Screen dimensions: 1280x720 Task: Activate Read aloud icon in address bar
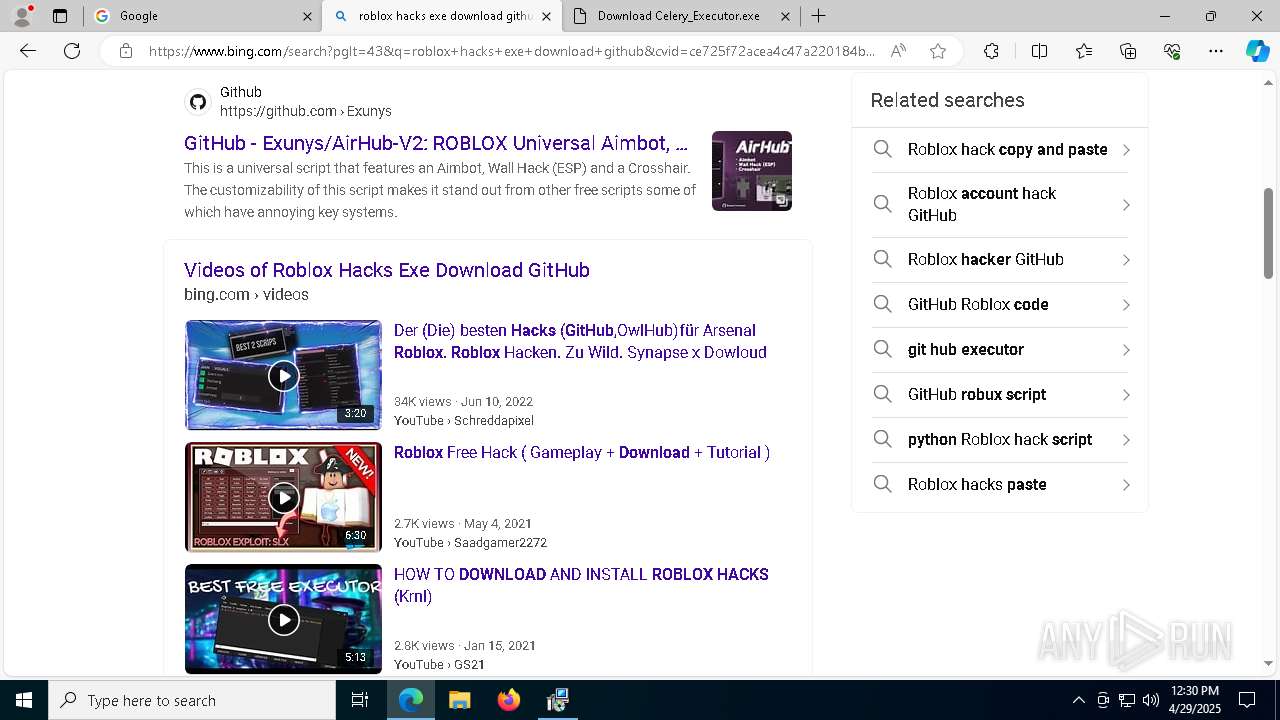pyautogui.click(x=898, y=51)
